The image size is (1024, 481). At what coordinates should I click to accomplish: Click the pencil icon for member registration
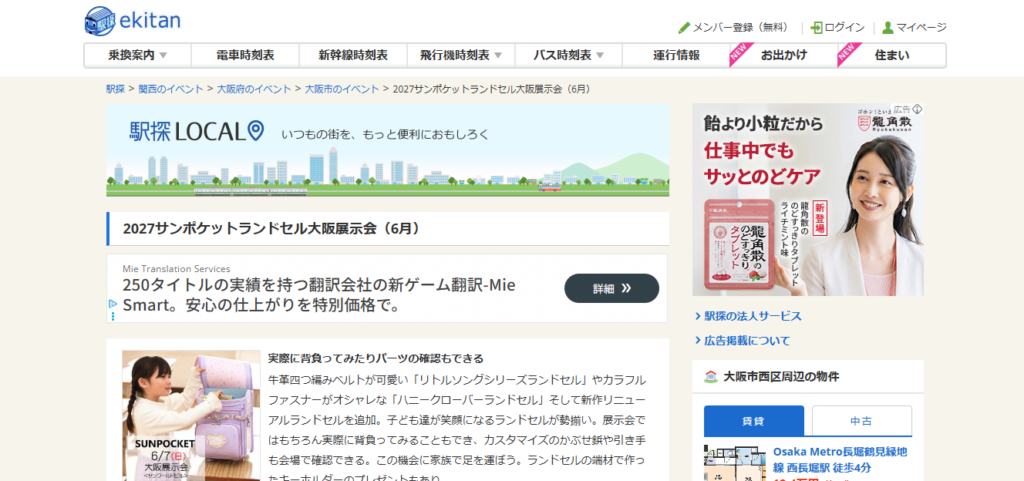pyautogui.click(x=684, y=28)
